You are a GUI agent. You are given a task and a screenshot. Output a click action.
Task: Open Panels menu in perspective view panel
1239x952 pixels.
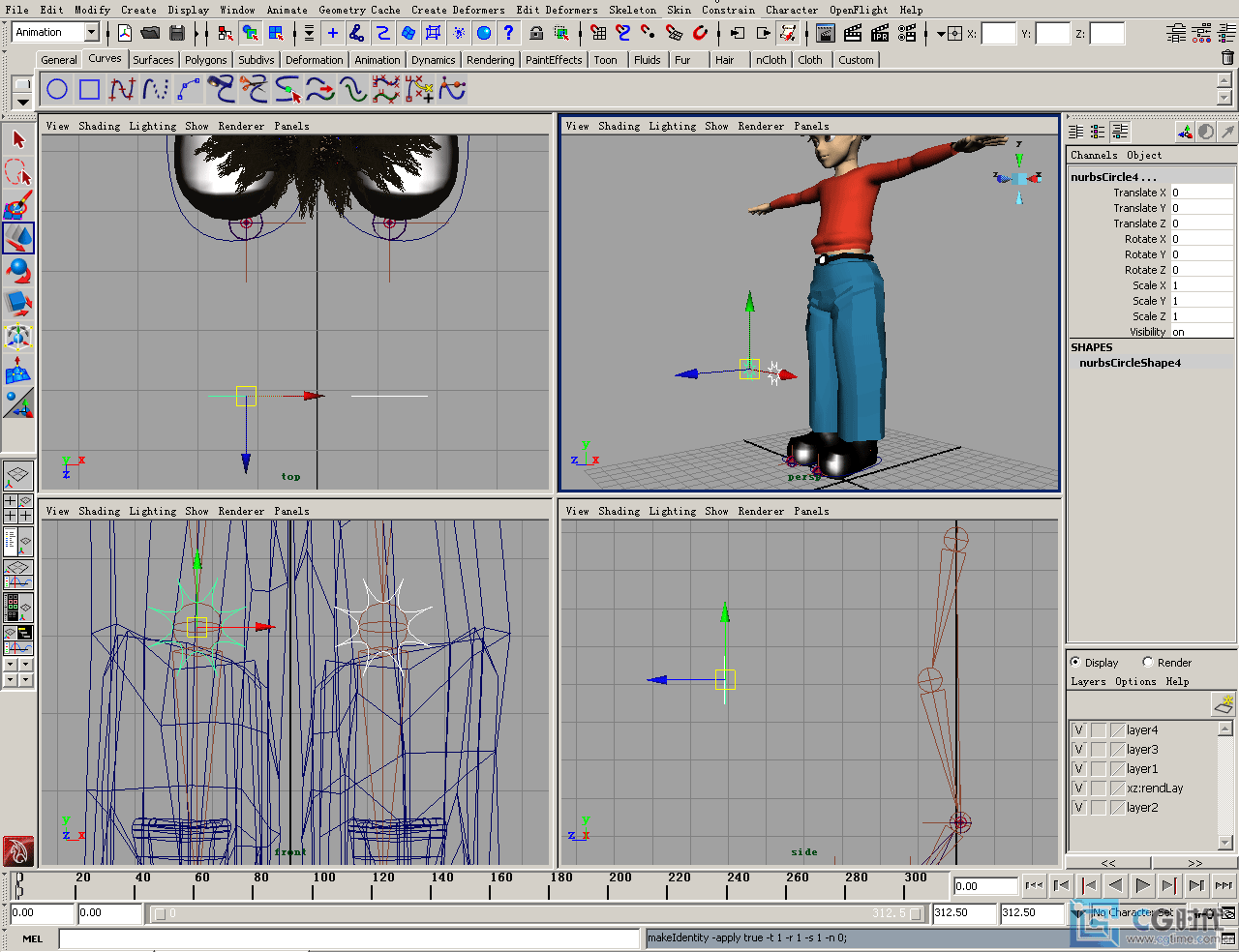point(811,126)
